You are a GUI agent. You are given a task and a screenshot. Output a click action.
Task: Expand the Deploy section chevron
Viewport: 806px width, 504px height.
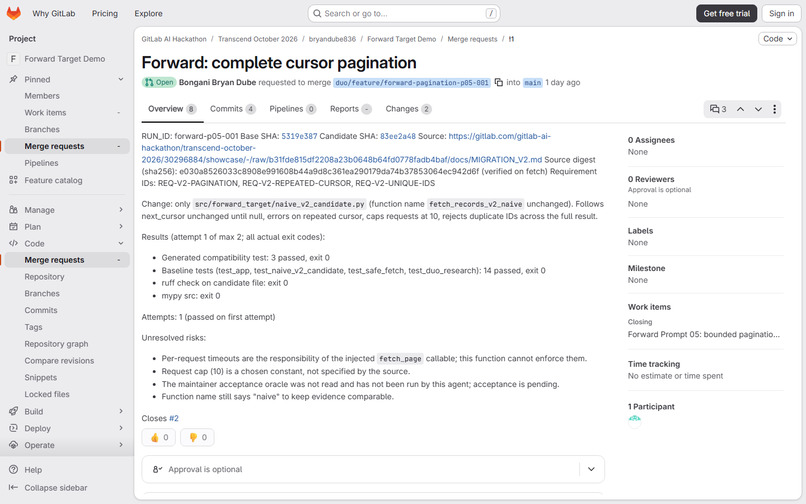pyautogui.click(x=121, y=428)
